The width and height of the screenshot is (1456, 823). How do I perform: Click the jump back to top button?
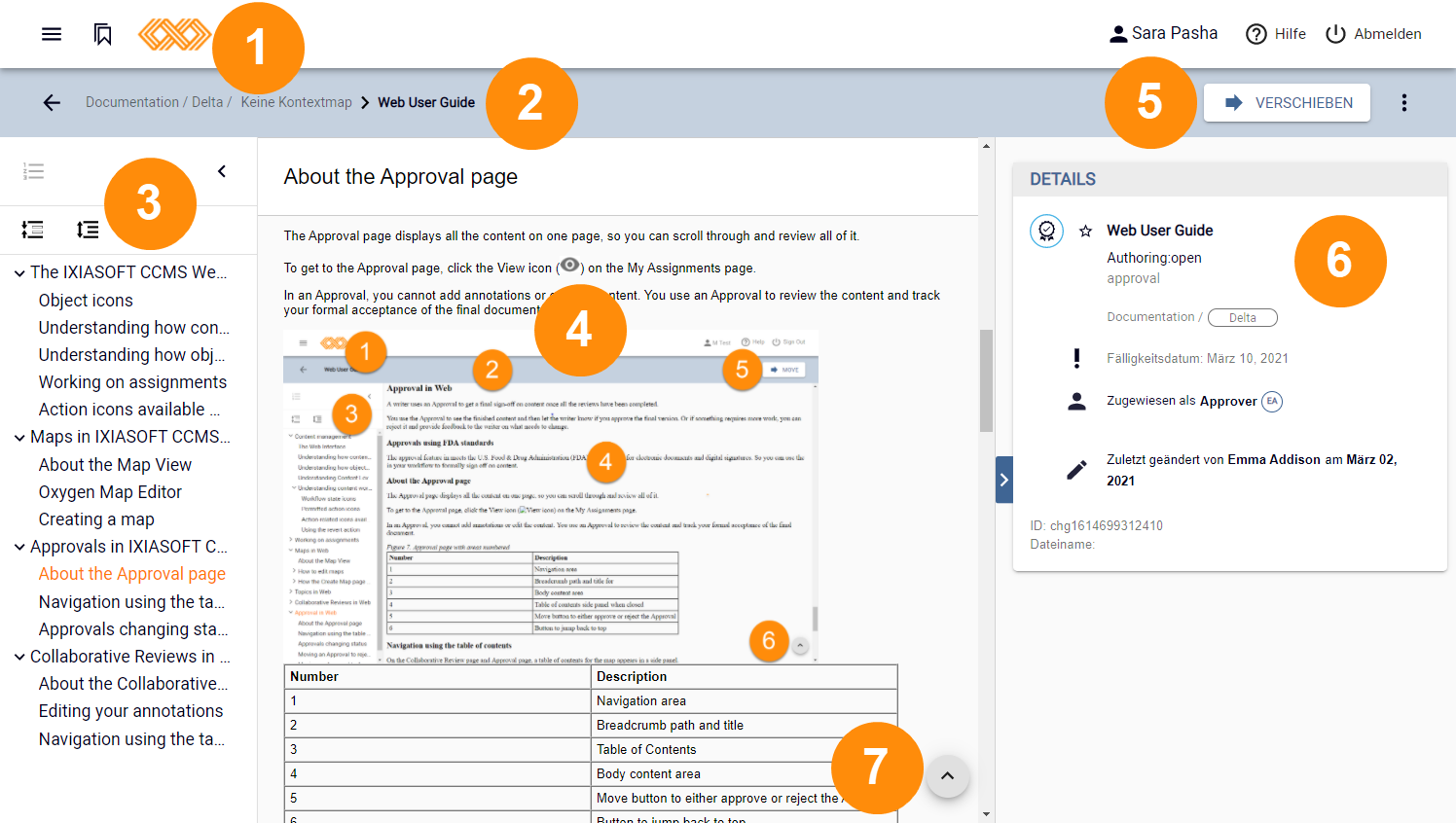pyautogui.click(x=947, y=776)
